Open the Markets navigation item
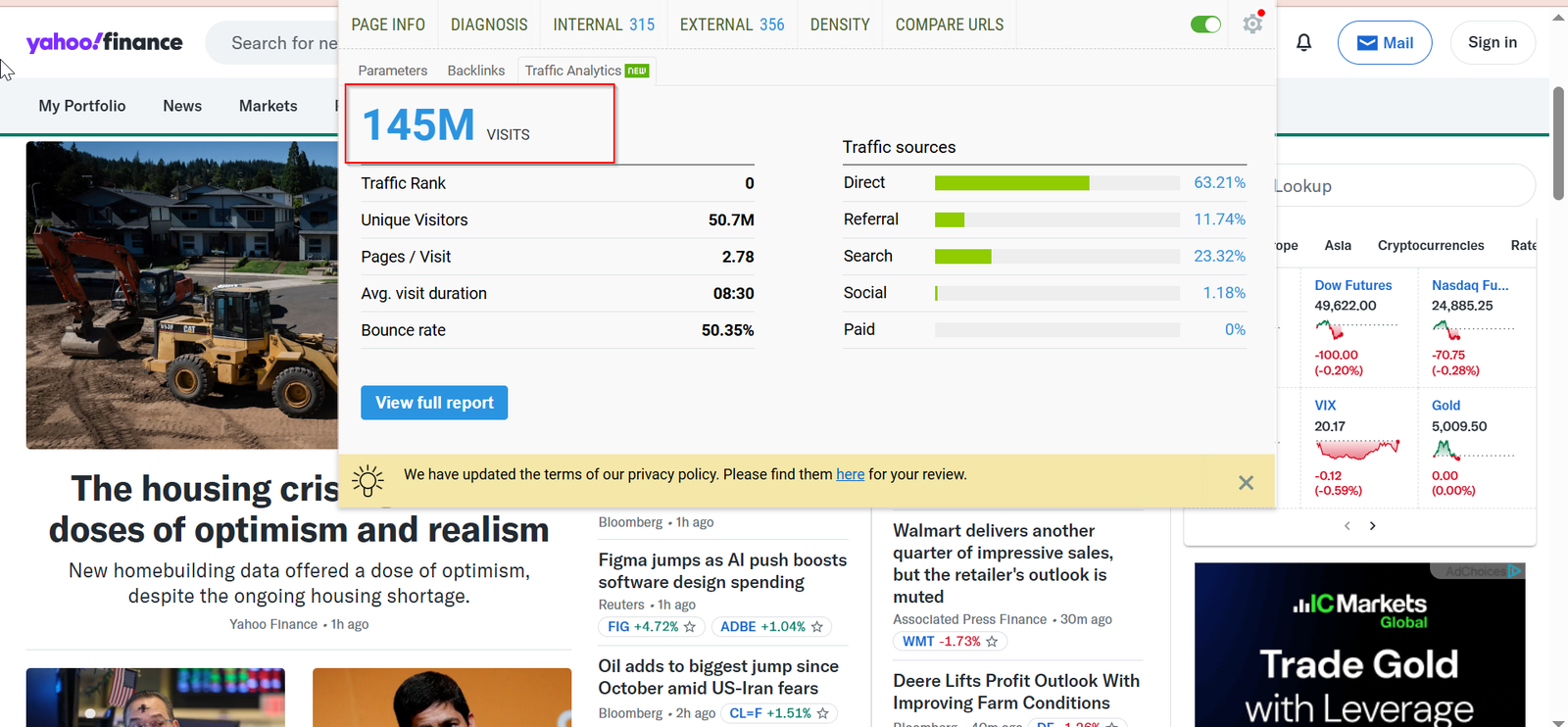The height and width of the screenshot is (727, 1568). 268,106
